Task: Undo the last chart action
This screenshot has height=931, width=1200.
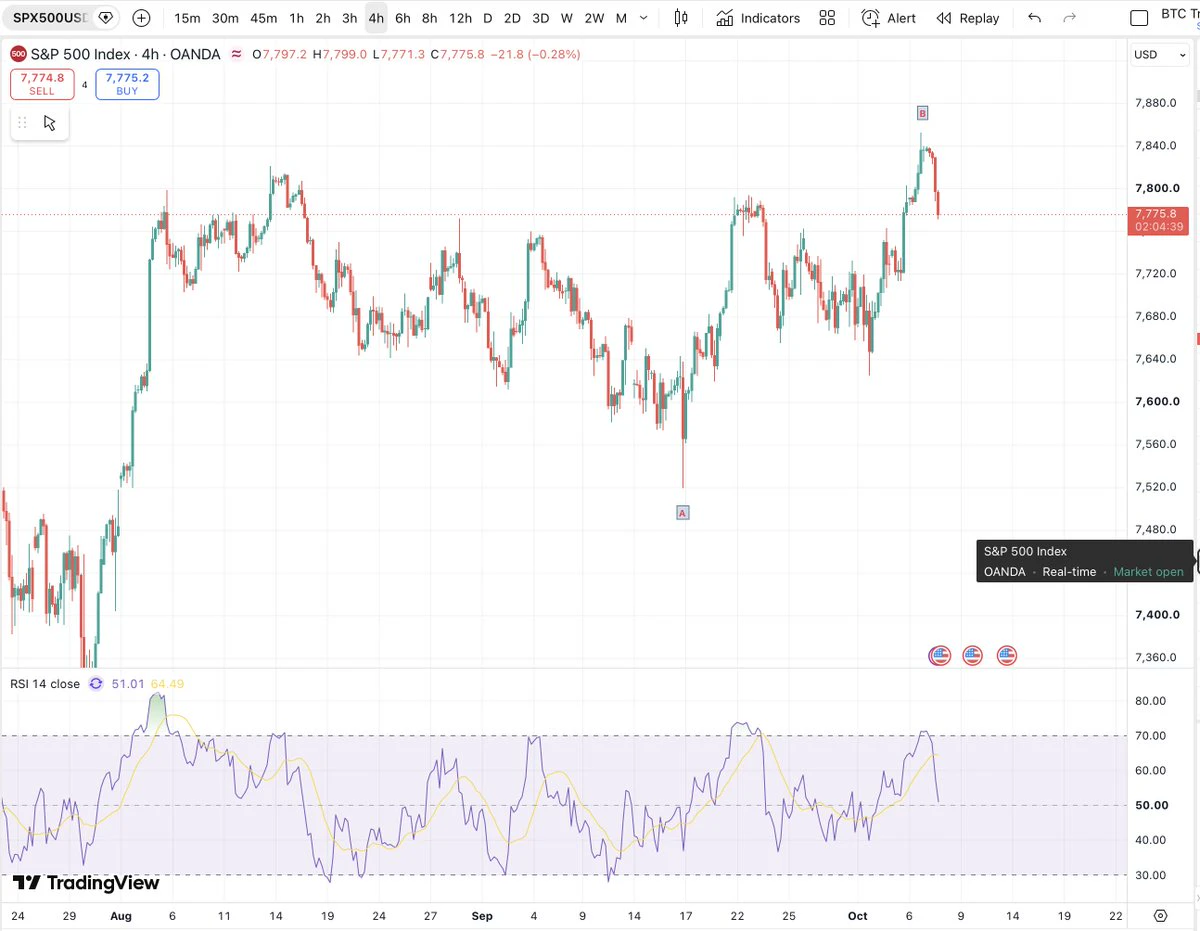Action: tap(1034, 18)
